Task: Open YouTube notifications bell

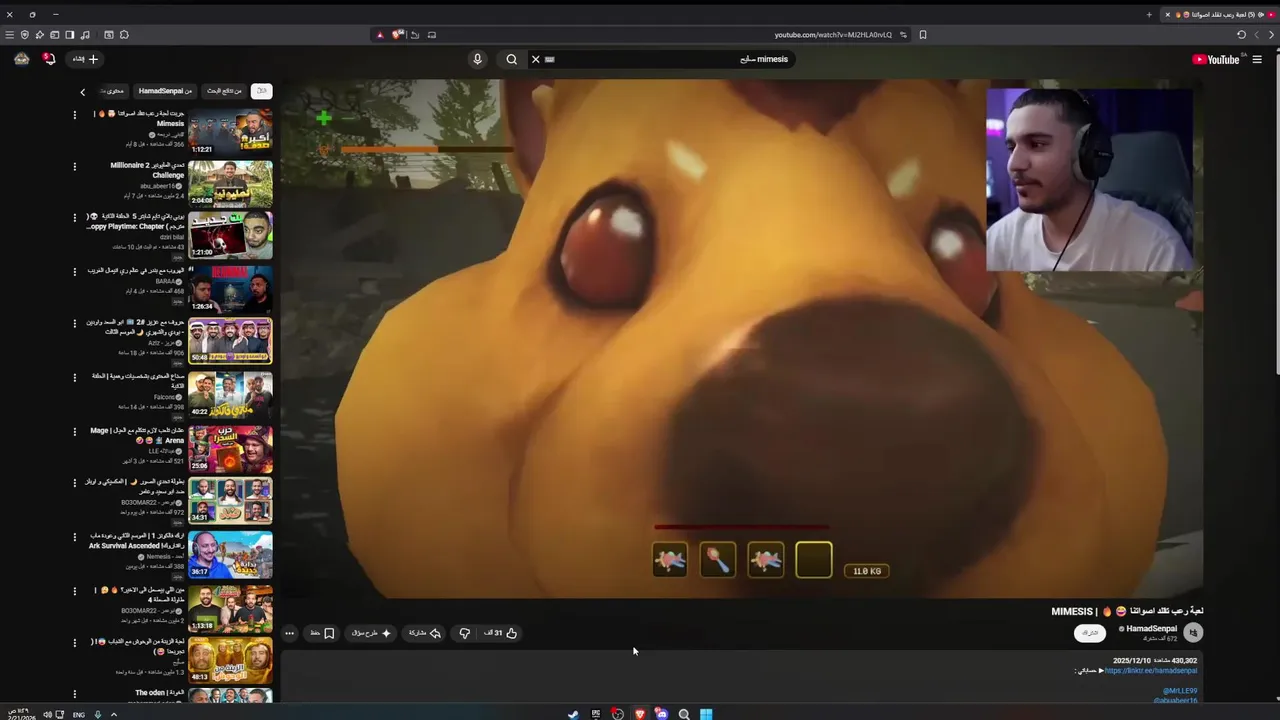Action: point(48,59)
